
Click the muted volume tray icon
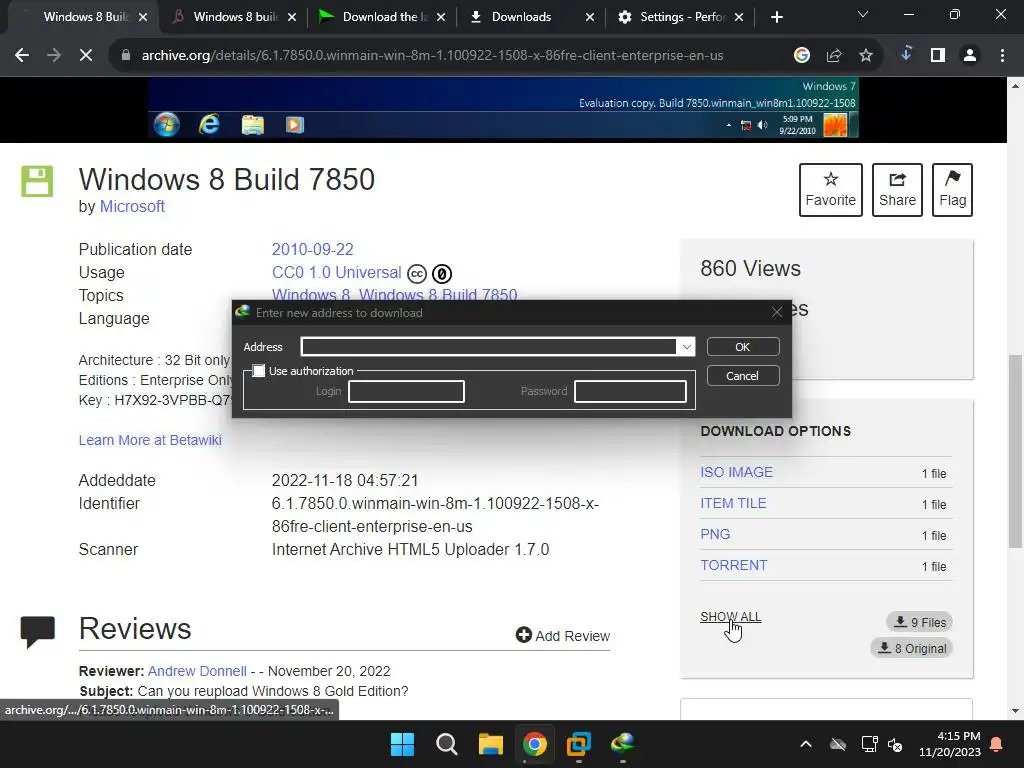(895, 744)
